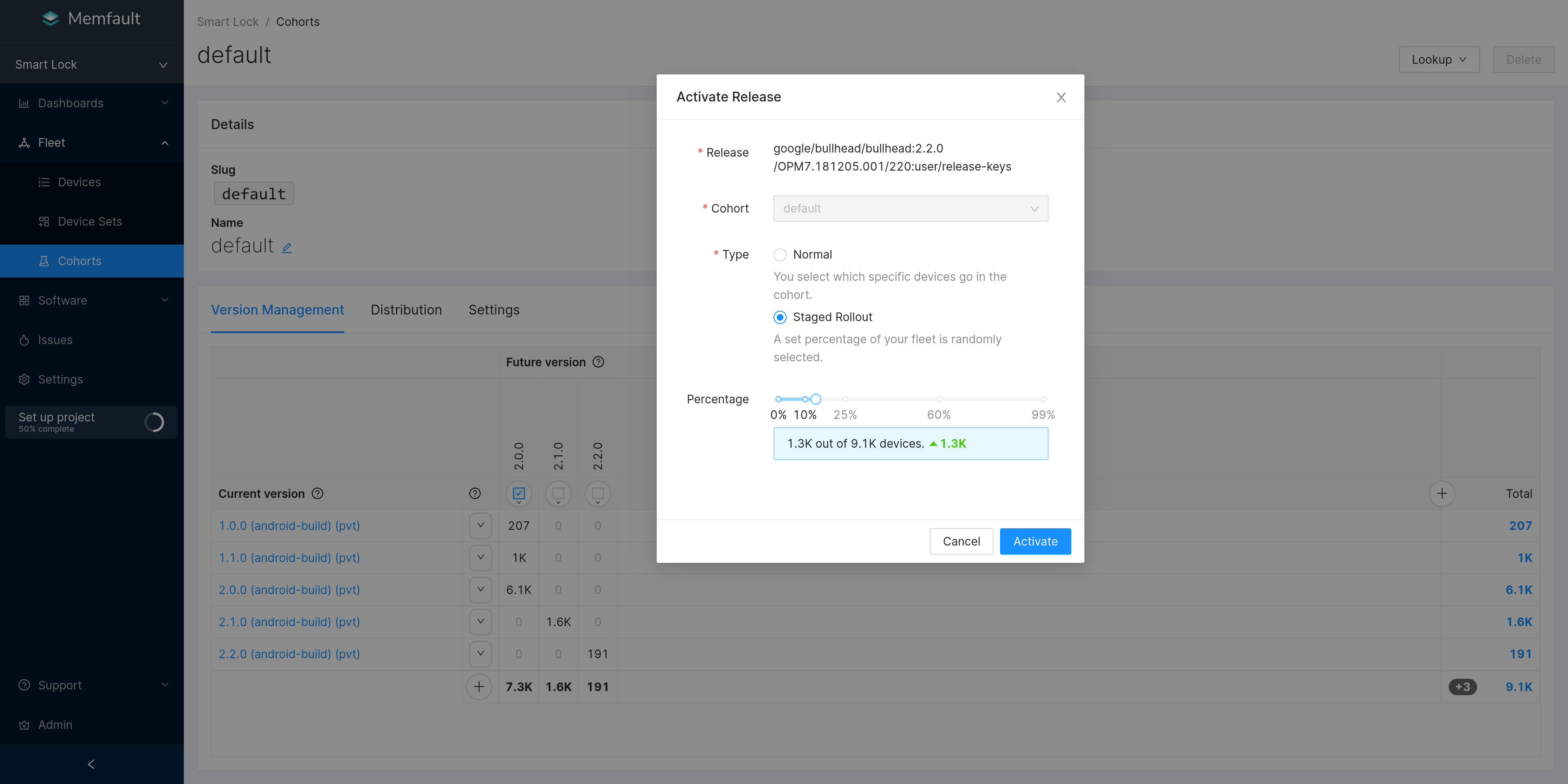Open Device Sets in the sidebar
The width and height of the screenshot is (1568, 784).
[x=90, y=222]
